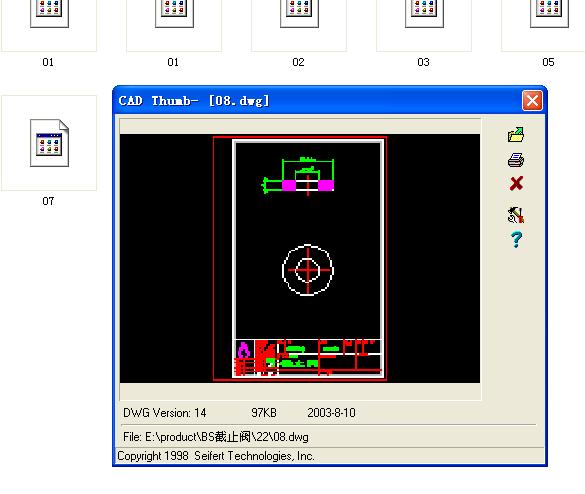Click the '02' file name label
The image size is (585, 494).
(298, 62)
